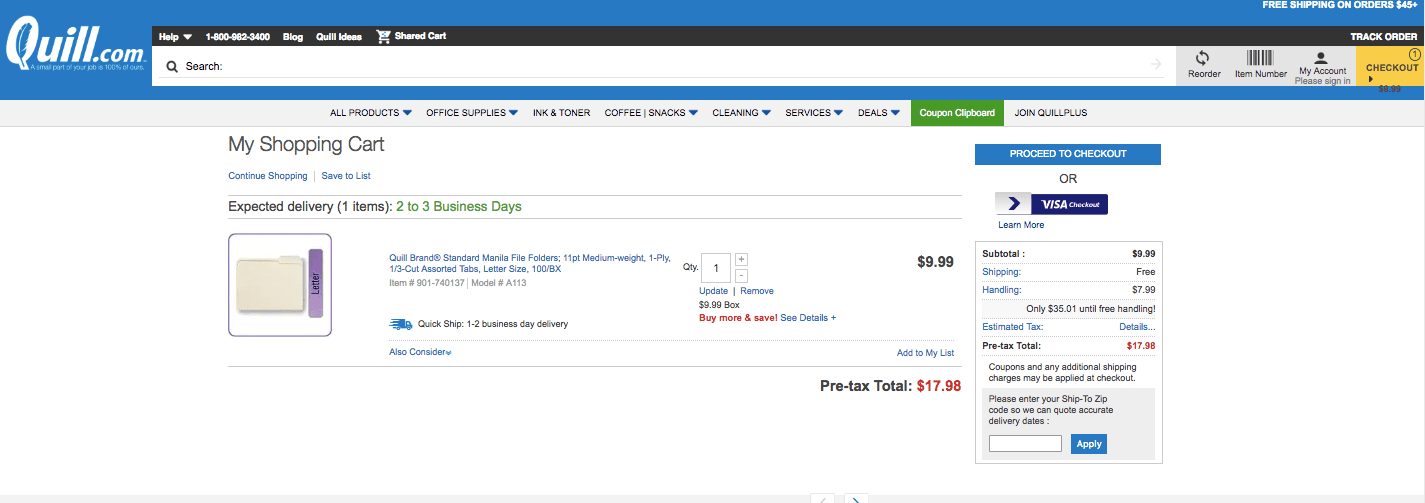The height and width of the screenshot is (503, 1425).
Task: Expand the Help dropdown menu
Action: (175, 37)
